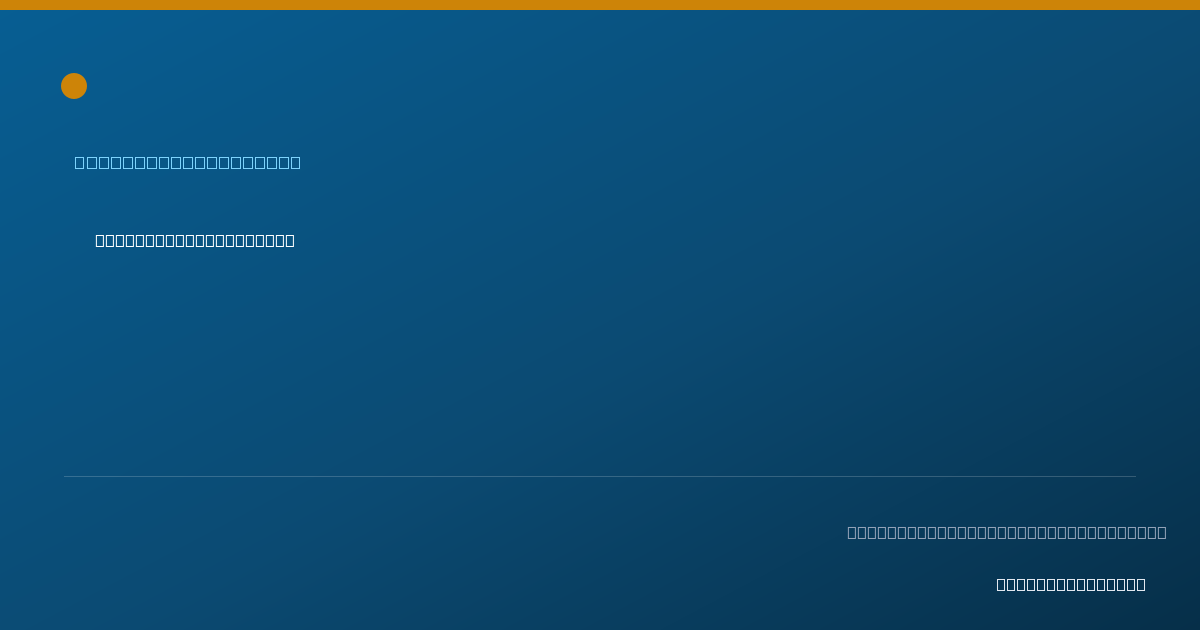Click the middle of the light blue heading
Image resolution: width=1200 pixels, height=630 pixels.
coord(188,162)
